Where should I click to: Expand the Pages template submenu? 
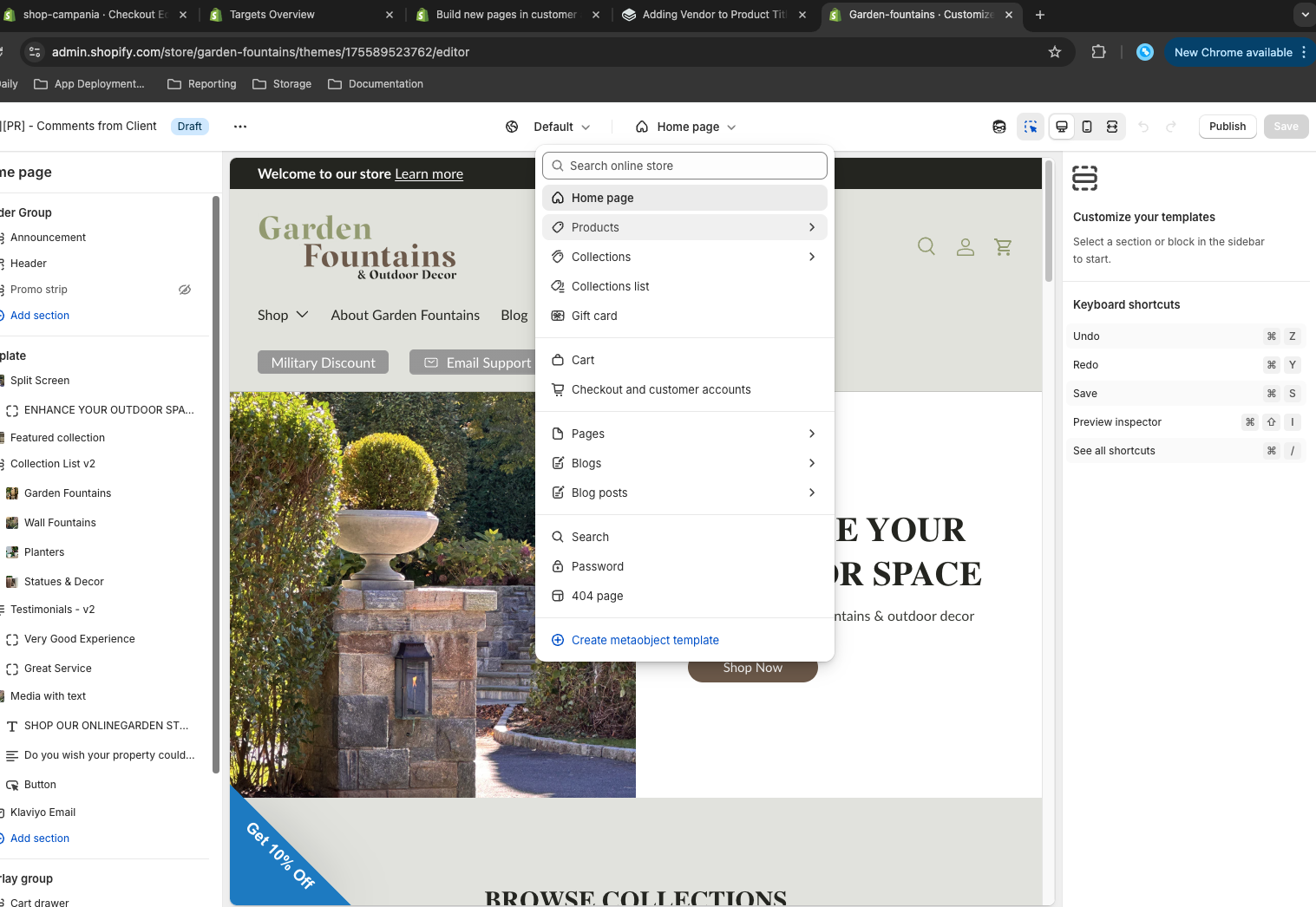point(811,434)
